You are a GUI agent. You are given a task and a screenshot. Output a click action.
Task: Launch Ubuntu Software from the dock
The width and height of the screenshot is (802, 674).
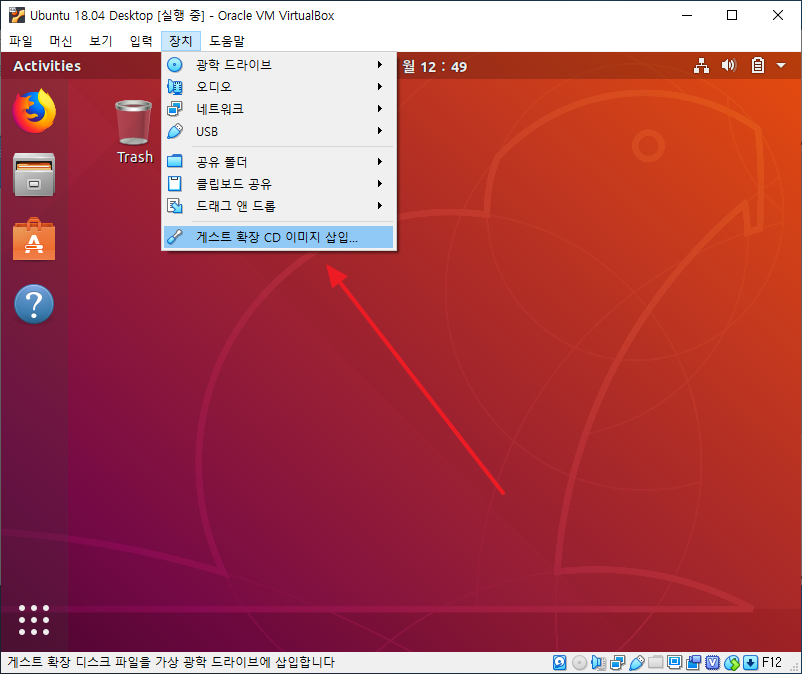coord(34,239)
